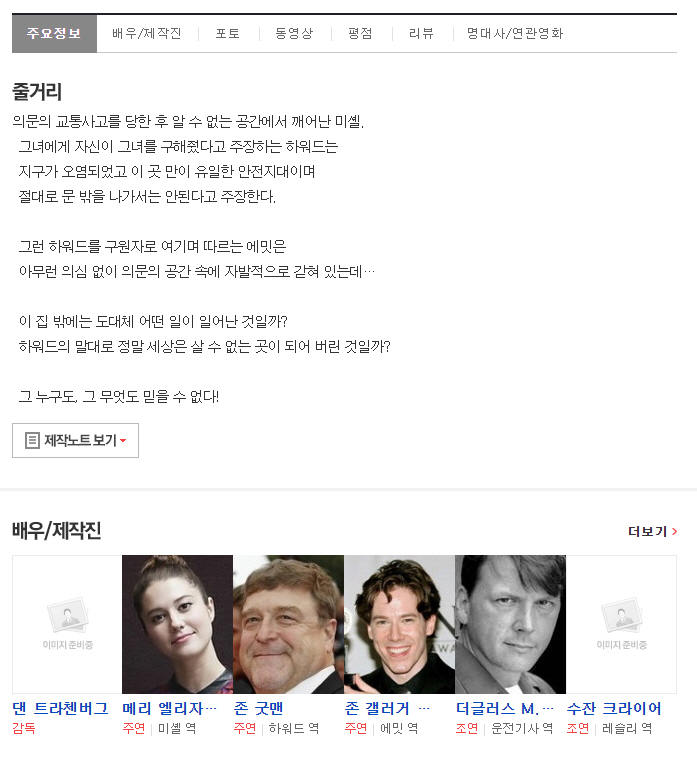
Task: Click the red arrow next to 더보기
Action: click(x=675, y=531)
